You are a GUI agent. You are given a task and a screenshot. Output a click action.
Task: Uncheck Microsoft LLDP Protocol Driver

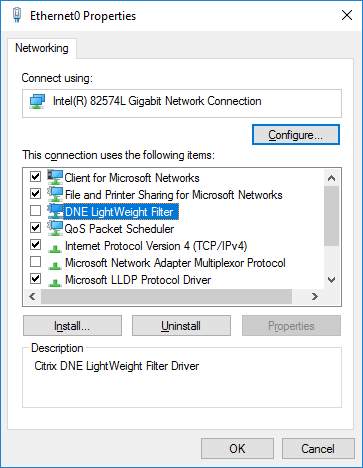[x=35, y=279]
